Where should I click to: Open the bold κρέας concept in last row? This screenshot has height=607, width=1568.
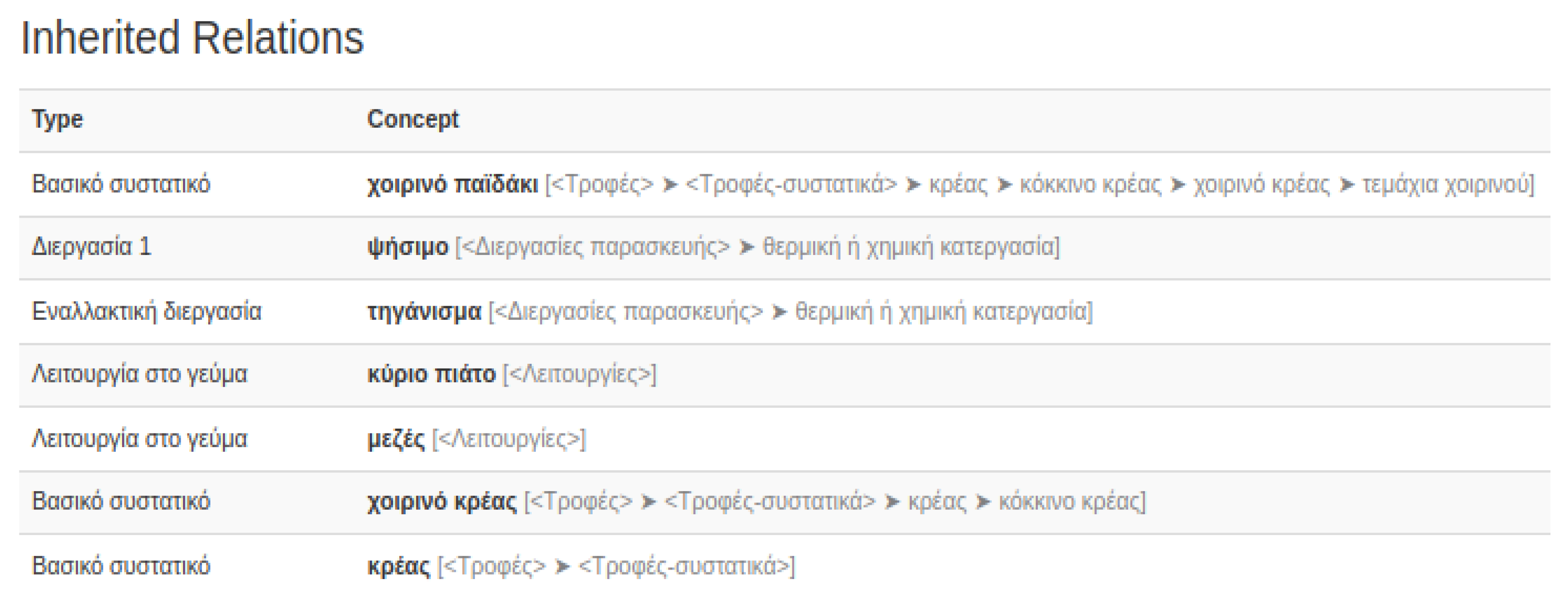(x=398, y=566)
